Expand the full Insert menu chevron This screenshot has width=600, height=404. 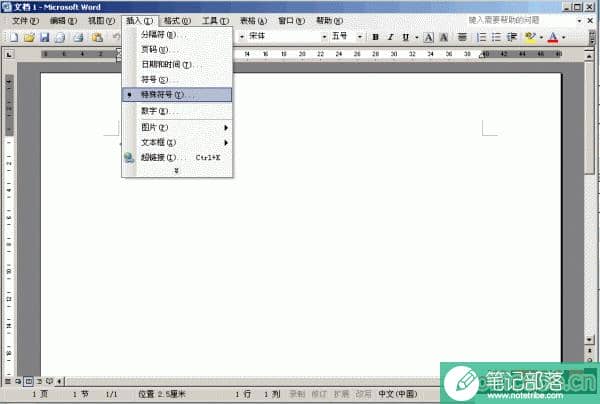point(176,171)
